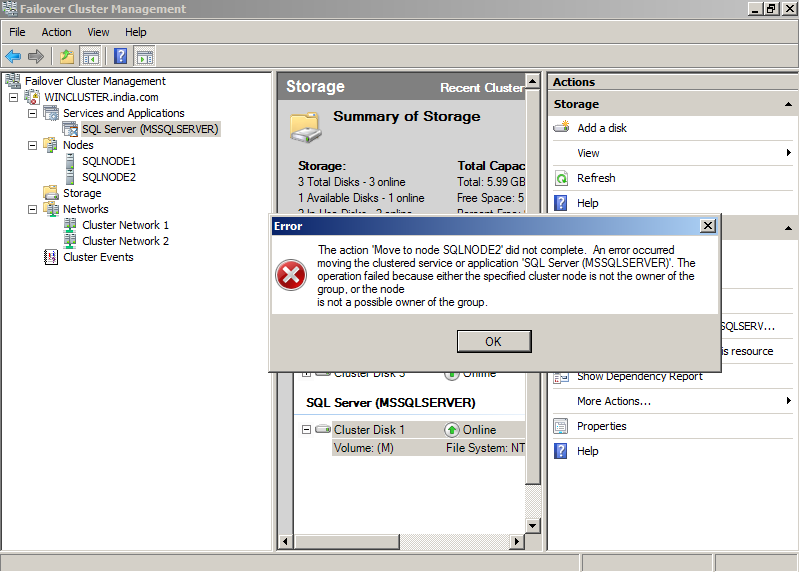The width and height of the screenshot is (799, 572).
Task: Click Show Dependency Report action
Action: point(640,376)
